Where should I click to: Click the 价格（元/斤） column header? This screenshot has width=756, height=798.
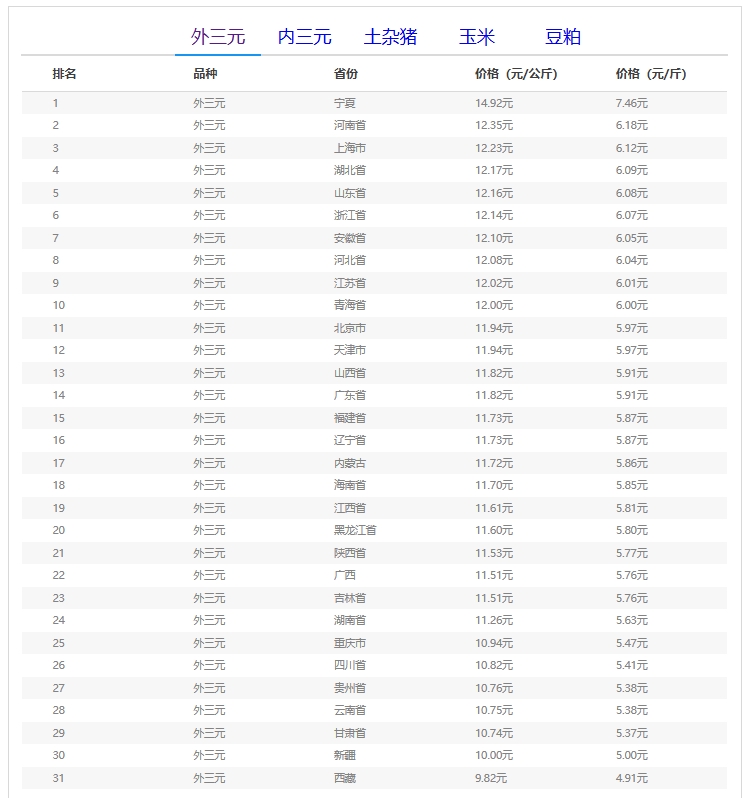(x=651, y=74)
